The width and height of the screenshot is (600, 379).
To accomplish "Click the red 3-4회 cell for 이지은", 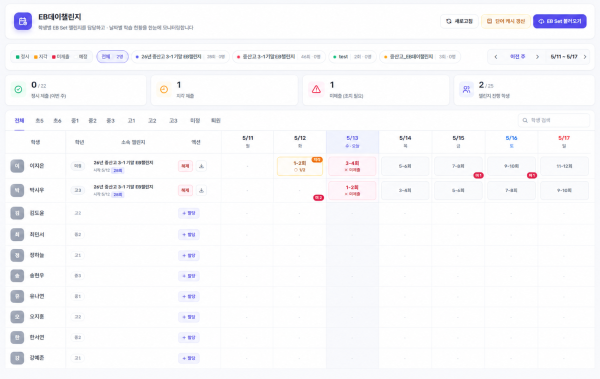I will [352, 166].
